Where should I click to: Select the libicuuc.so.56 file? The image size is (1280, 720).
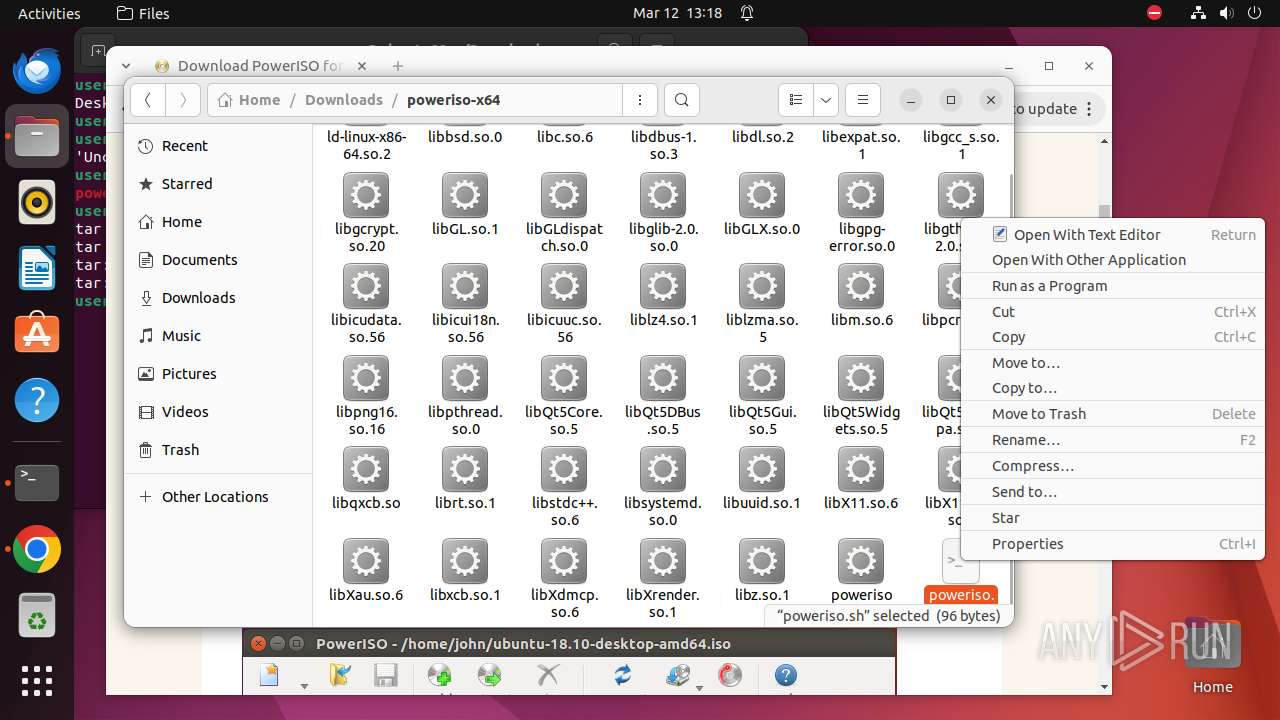point(564,304)
